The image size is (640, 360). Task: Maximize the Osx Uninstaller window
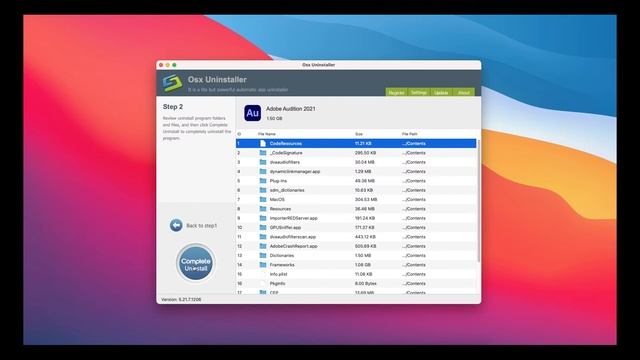(x=174, y=65)
